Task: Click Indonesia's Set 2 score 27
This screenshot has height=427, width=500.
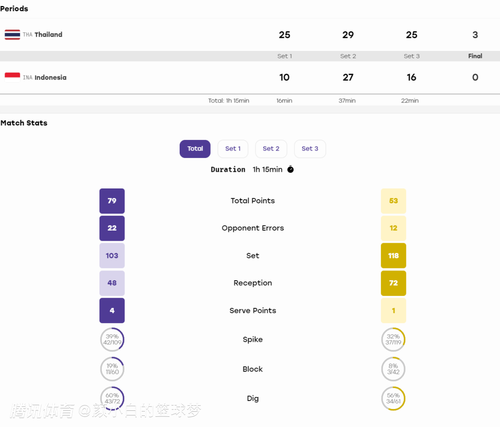Action: pos(348,77)
